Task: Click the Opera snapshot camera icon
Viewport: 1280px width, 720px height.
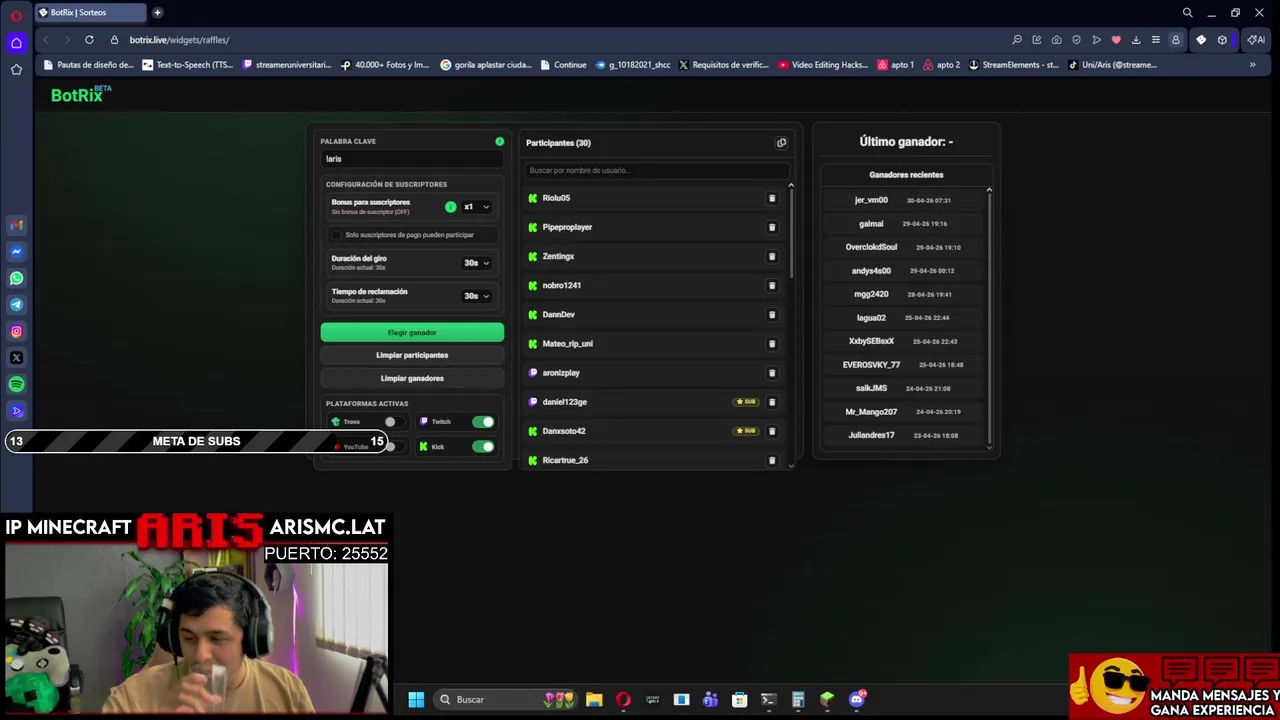Action: pyautogui.click(x=1056, y=40)
